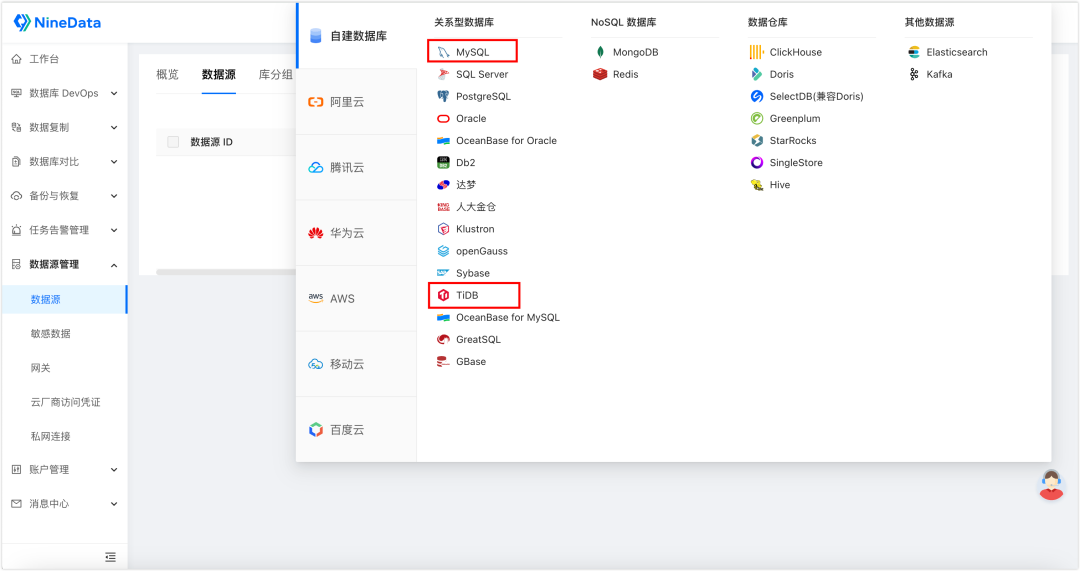The width and height of the screenshot is (1080, 571).
Task: Click the TiDB red icon
Action: click(x=444, y=295)
